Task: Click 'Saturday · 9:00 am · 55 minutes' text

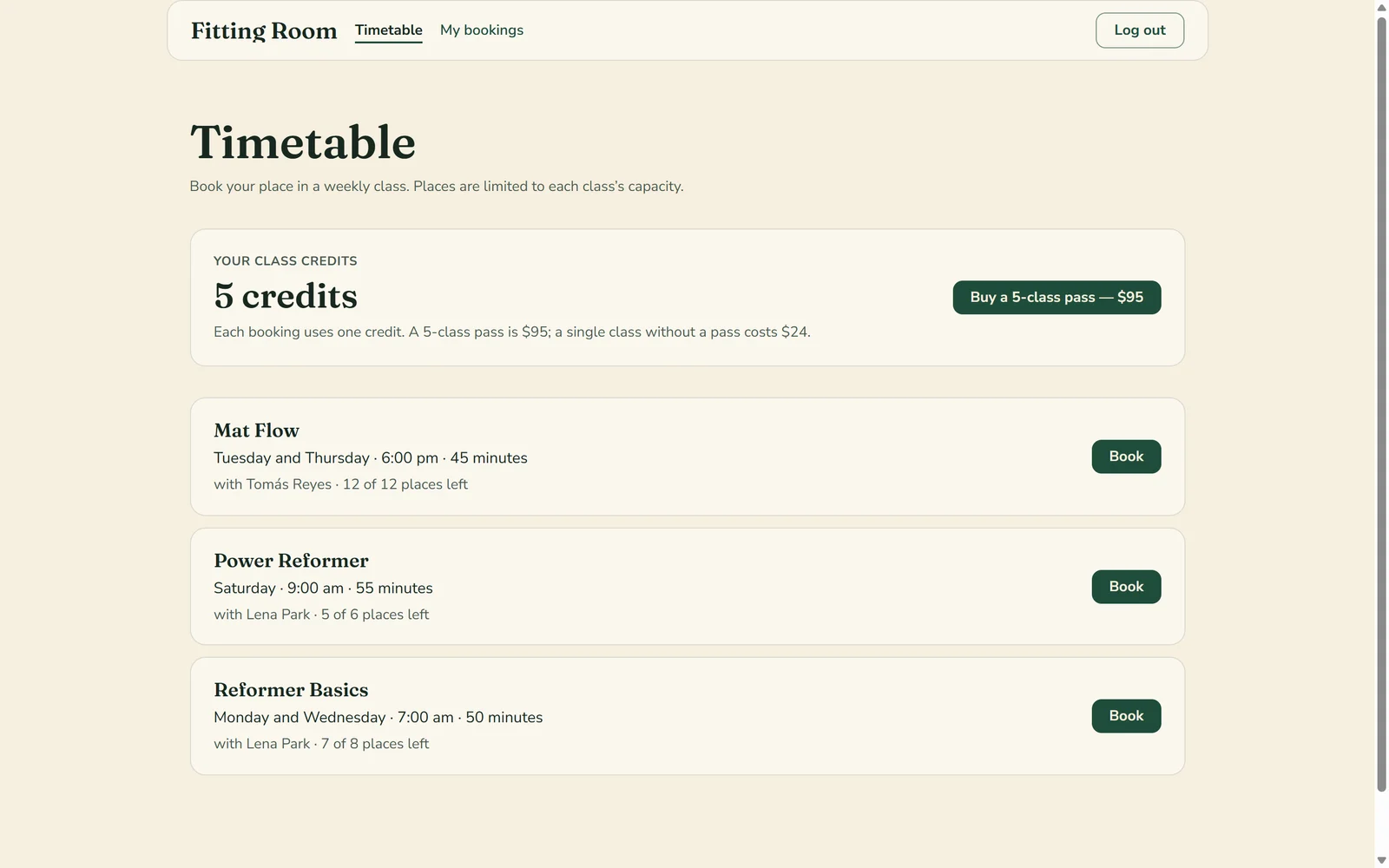Action: (323, 589)
